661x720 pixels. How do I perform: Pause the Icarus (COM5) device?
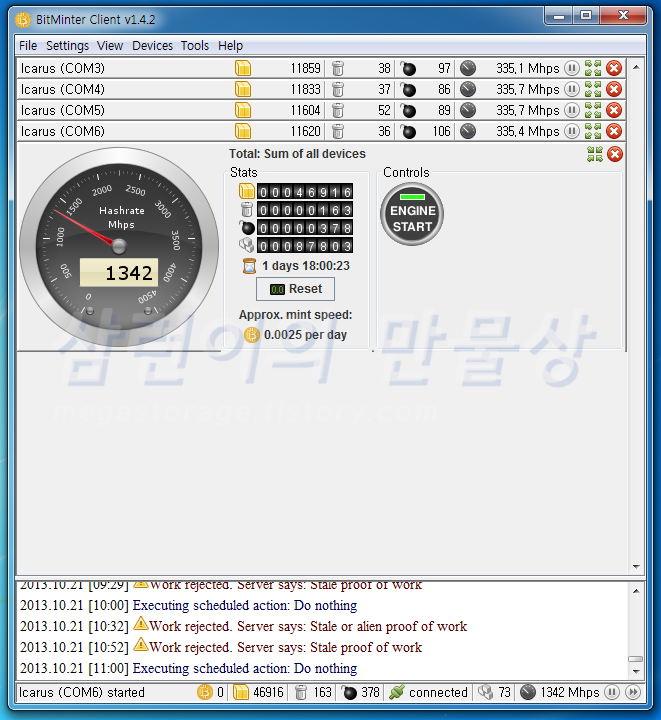coord(571,110)
